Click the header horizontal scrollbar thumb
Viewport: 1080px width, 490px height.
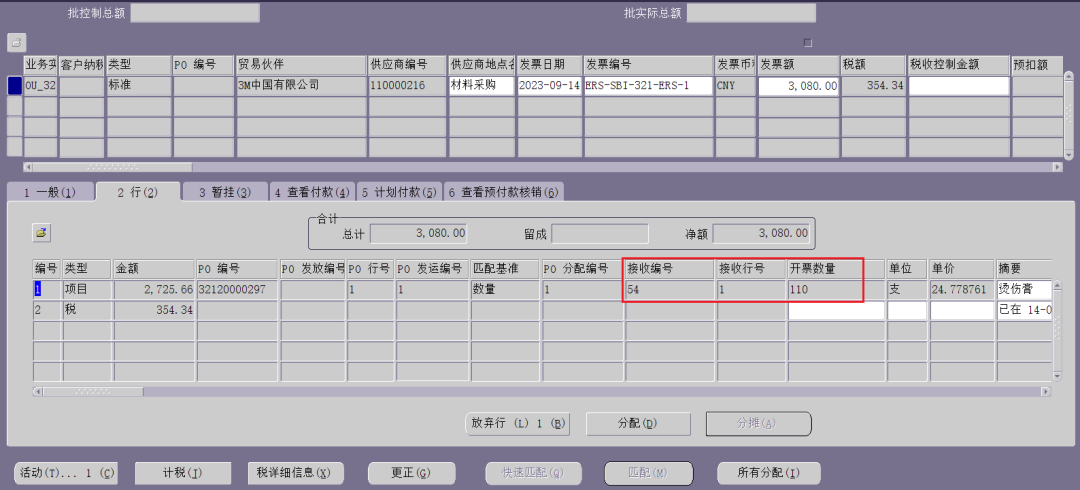pos(113,167)
